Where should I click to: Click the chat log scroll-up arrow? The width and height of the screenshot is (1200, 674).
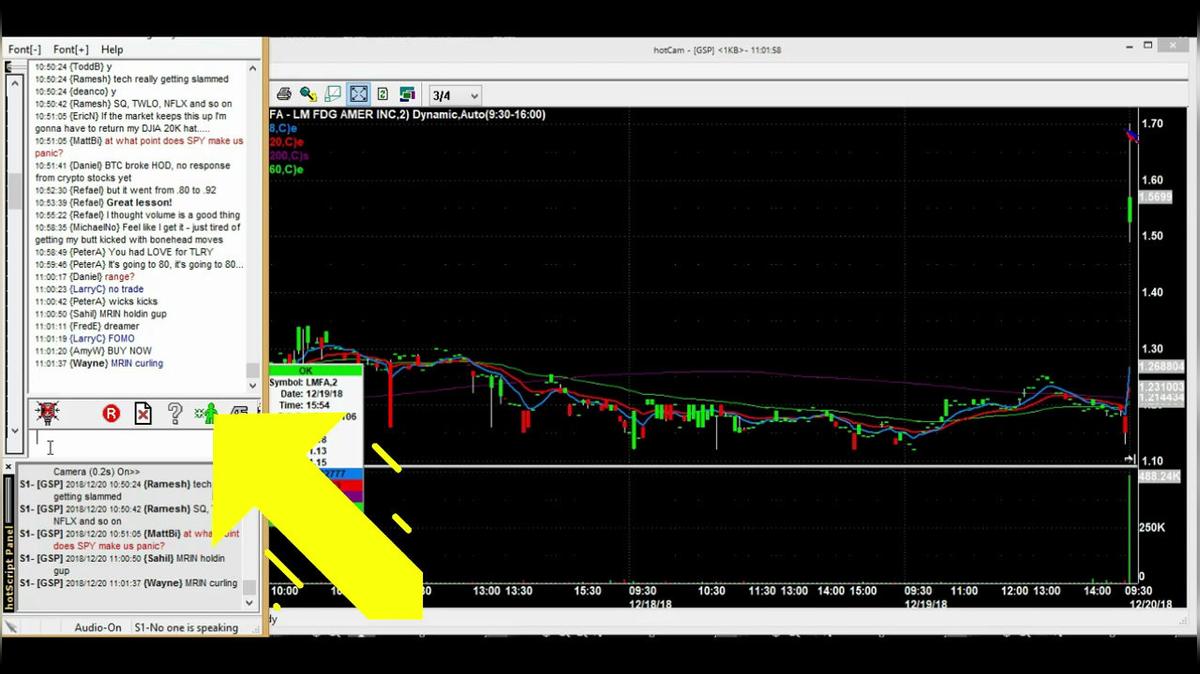pyautogui.click(x=252, y=69)
